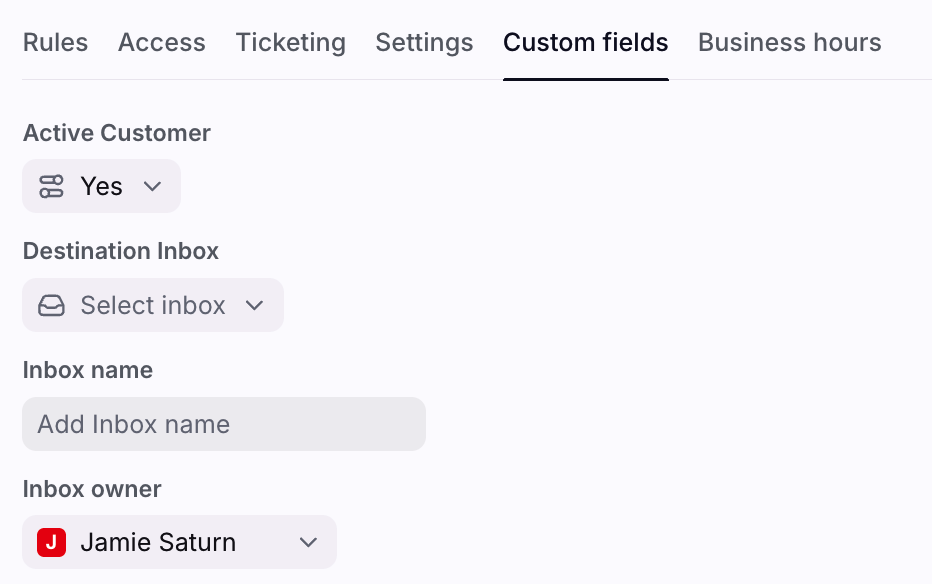Switch to the Rules tab
The image size is (932, 584).
[55, 43]
